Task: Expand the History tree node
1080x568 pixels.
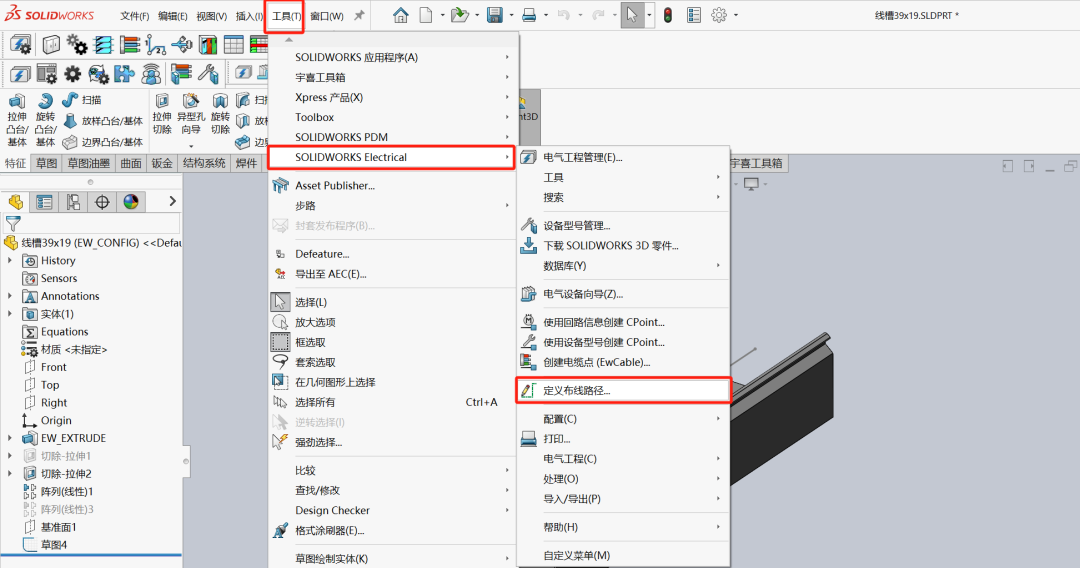Action: pyautogui.click(x=10, y=261)
